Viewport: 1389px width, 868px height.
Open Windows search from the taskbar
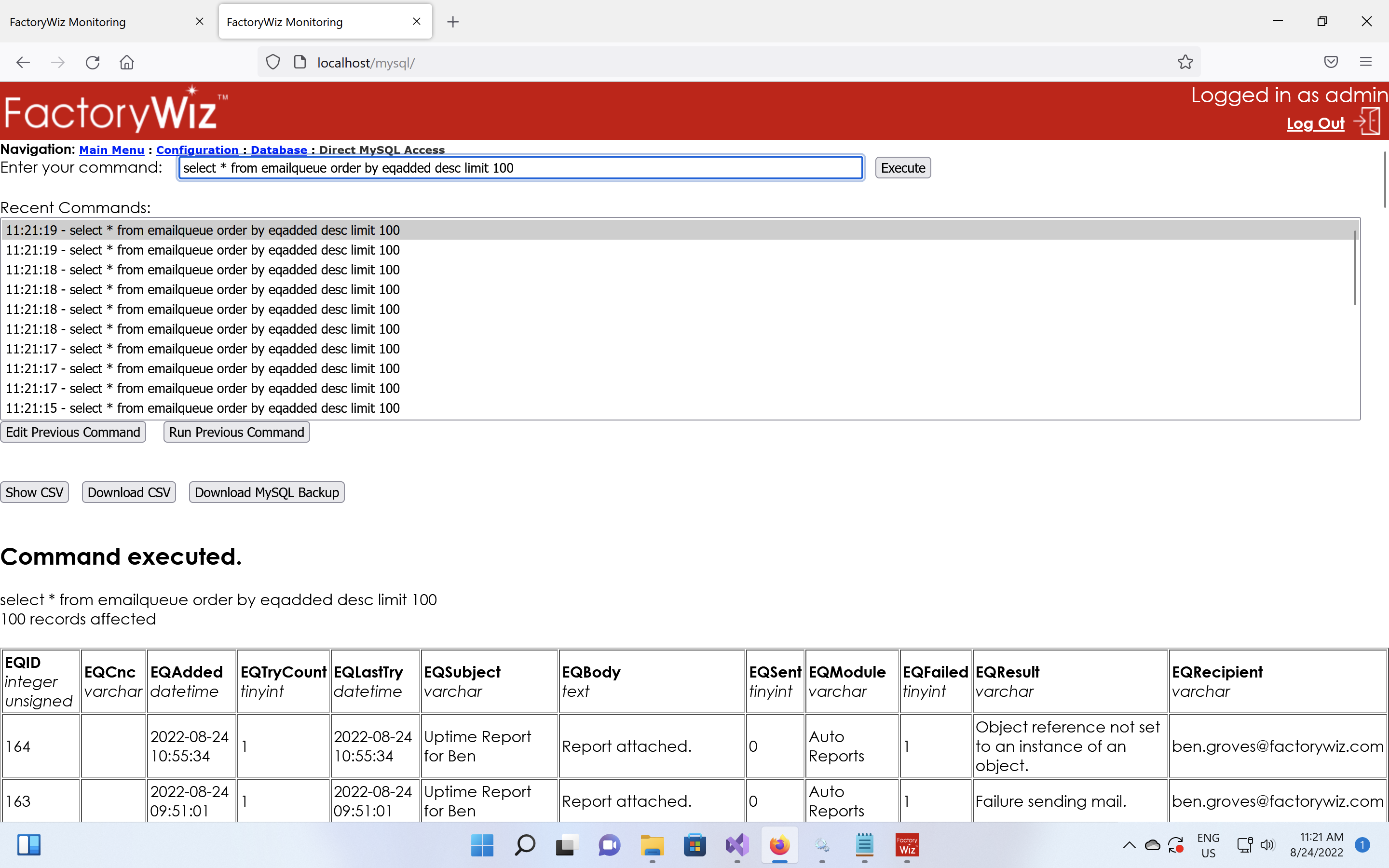pyautogui.click(x=525, y=845)
